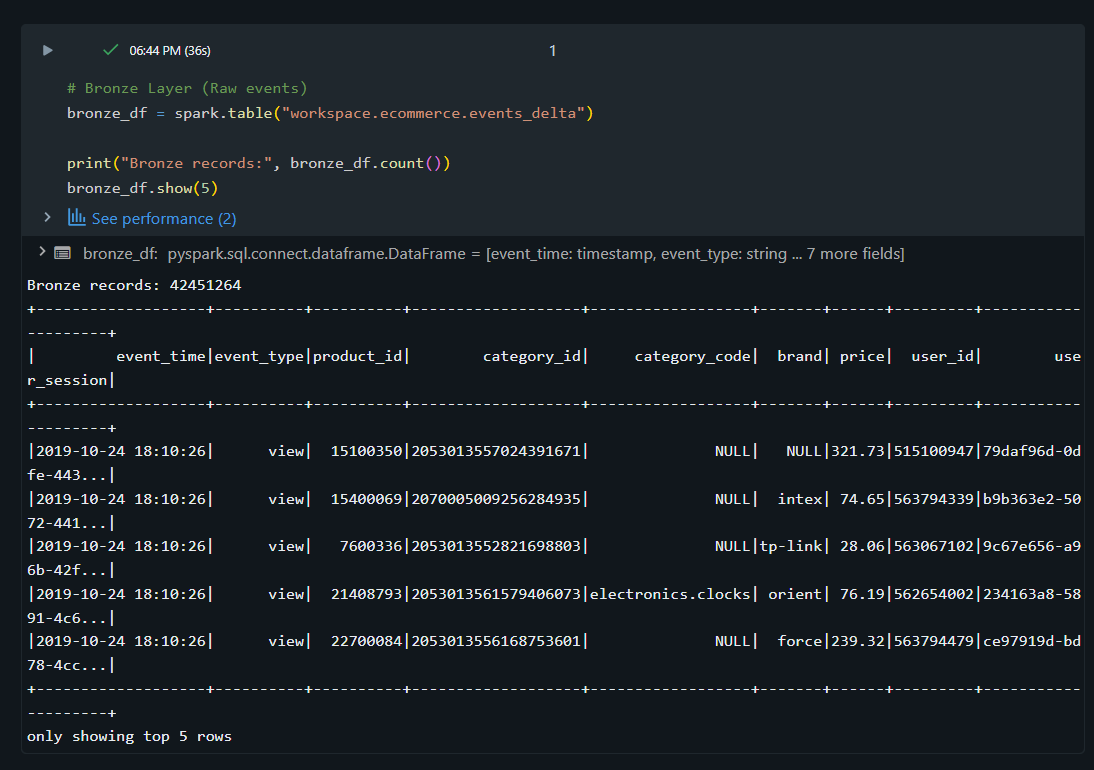Open the See performance (2) link

tap(164, 219)
